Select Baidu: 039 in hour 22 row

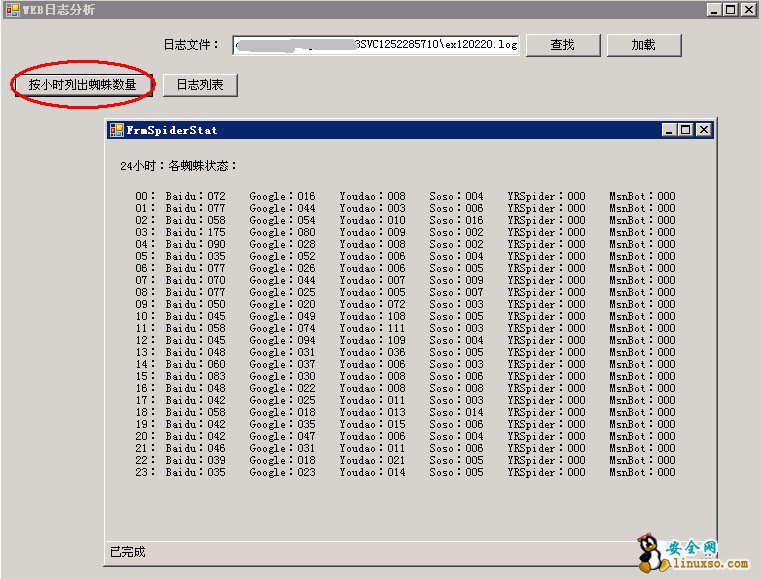(x=196, y=460)
